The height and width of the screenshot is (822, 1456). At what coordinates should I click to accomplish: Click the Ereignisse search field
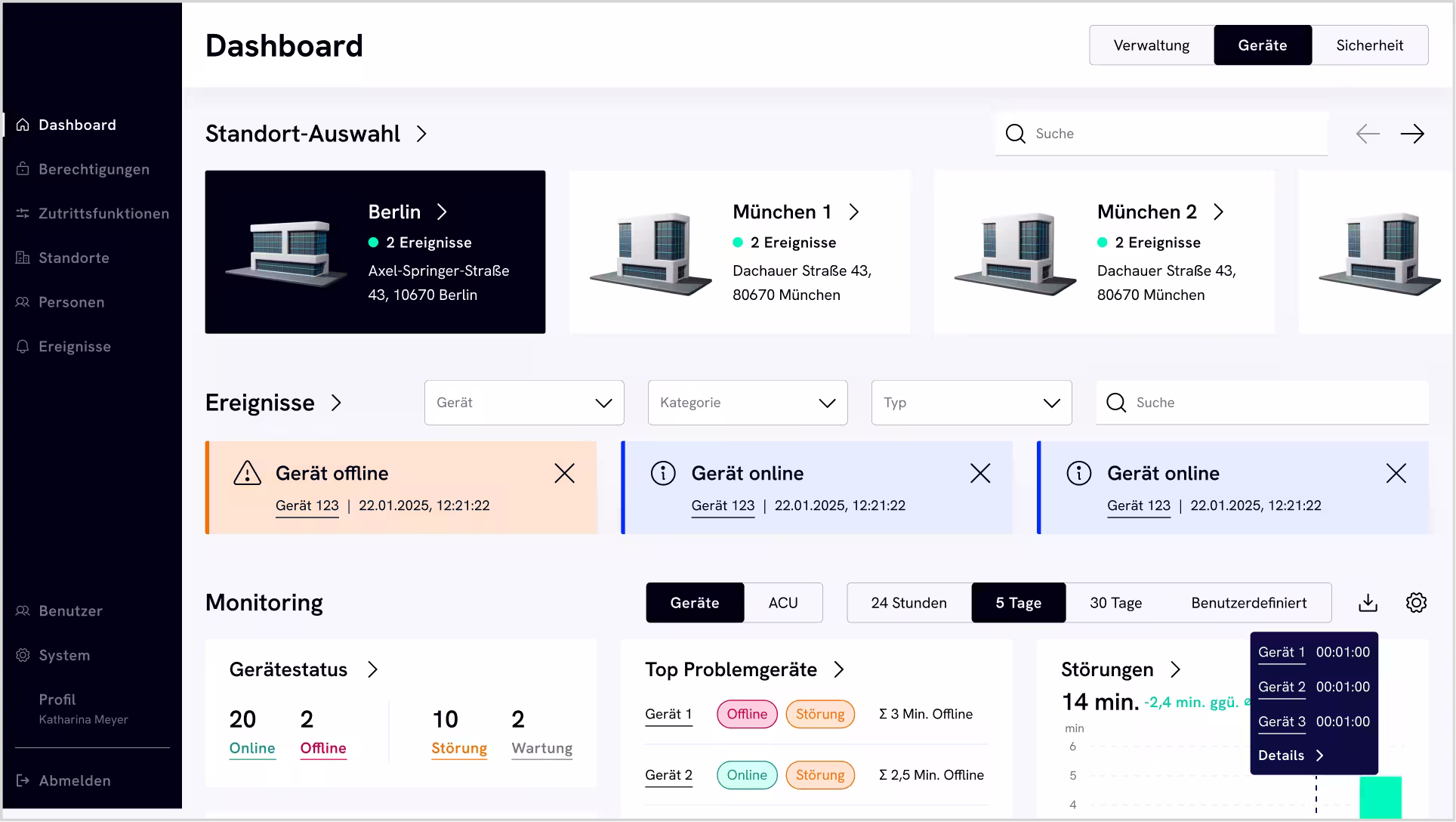(1262, 403)
